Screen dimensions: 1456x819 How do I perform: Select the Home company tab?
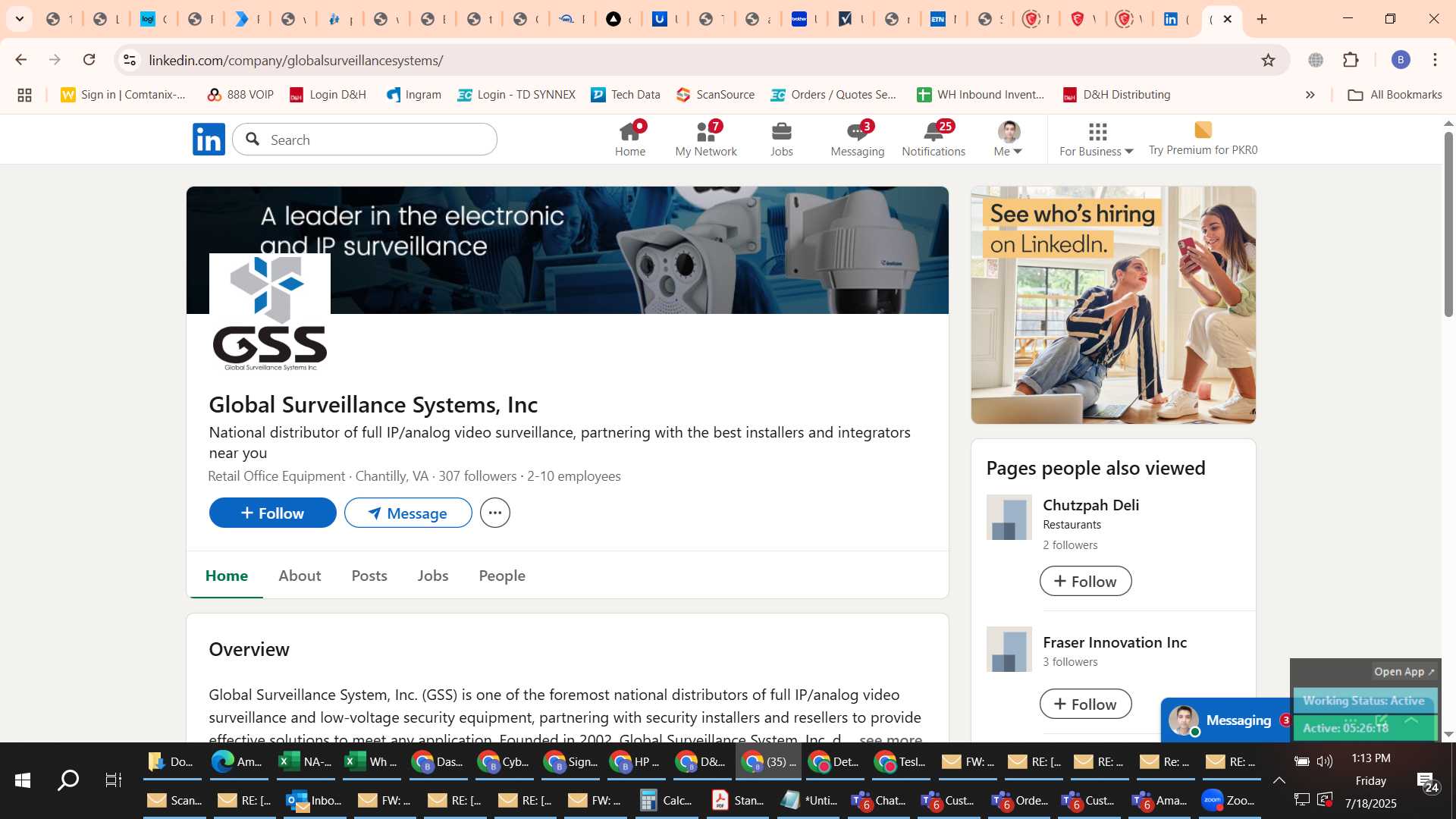click(x=227, y=576)
